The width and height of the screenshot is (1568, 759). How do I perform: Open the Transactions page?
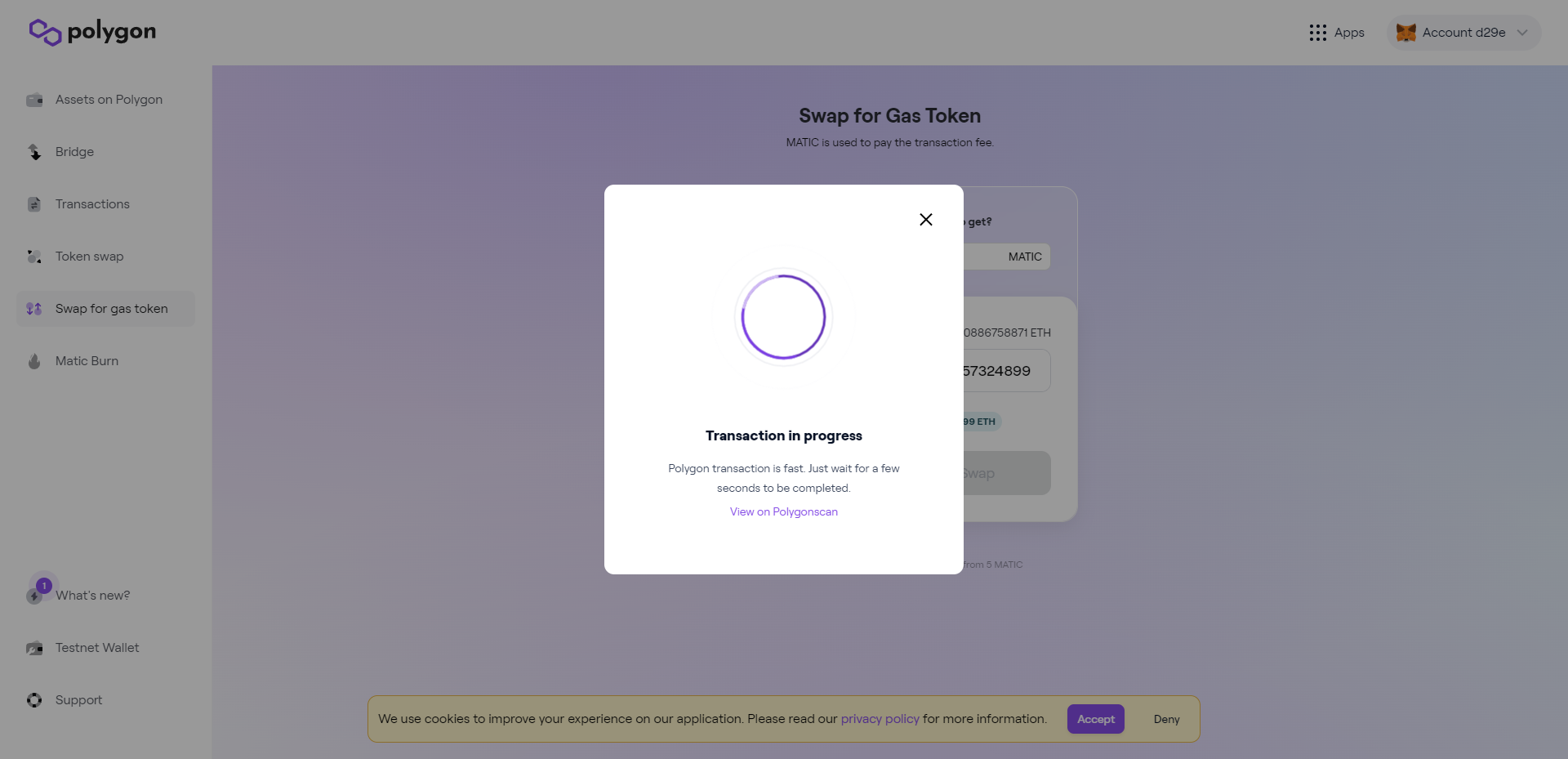(x=105, y=204)
